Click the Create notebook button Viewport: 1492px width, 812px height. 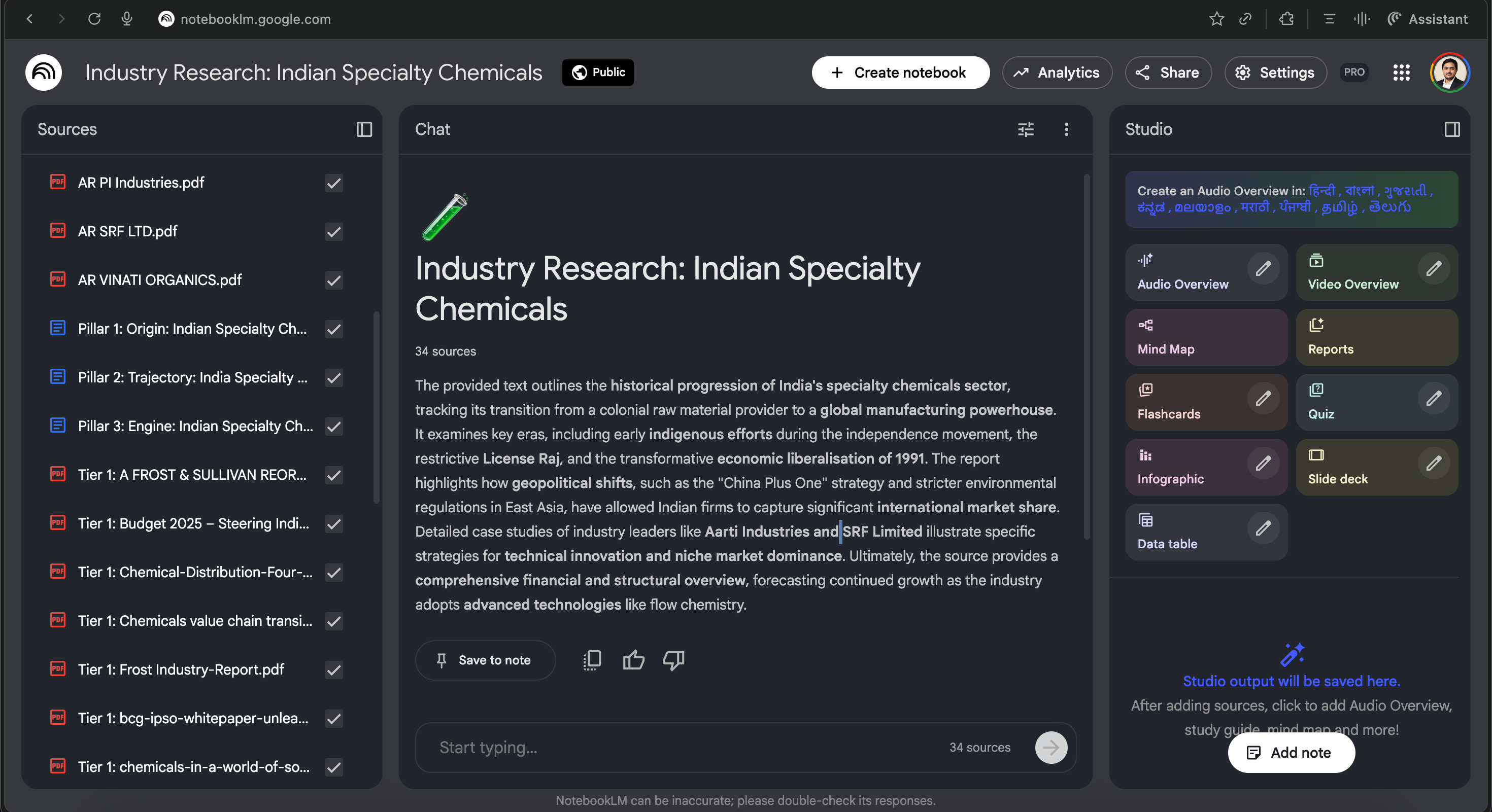coord(900,73)
